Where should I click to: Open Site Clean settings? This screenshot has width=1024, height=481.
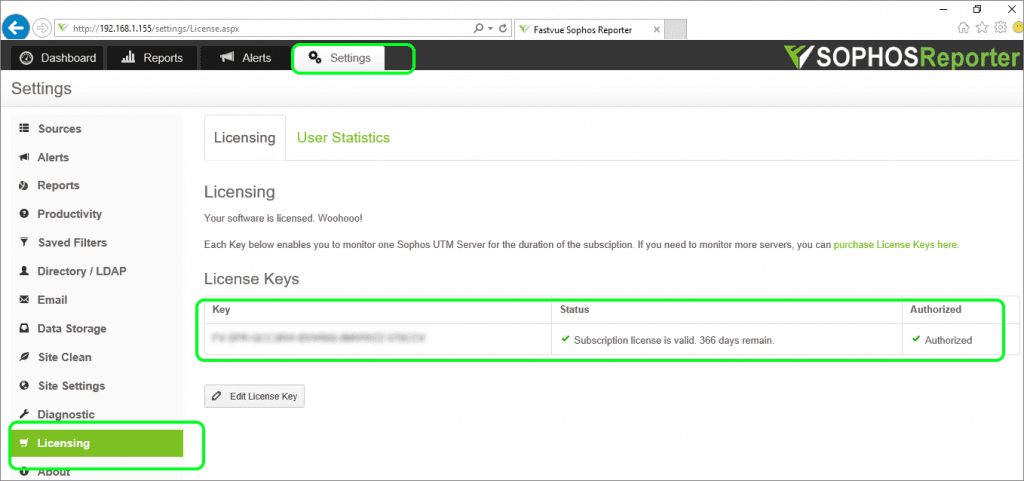click(x=97, y=357)
